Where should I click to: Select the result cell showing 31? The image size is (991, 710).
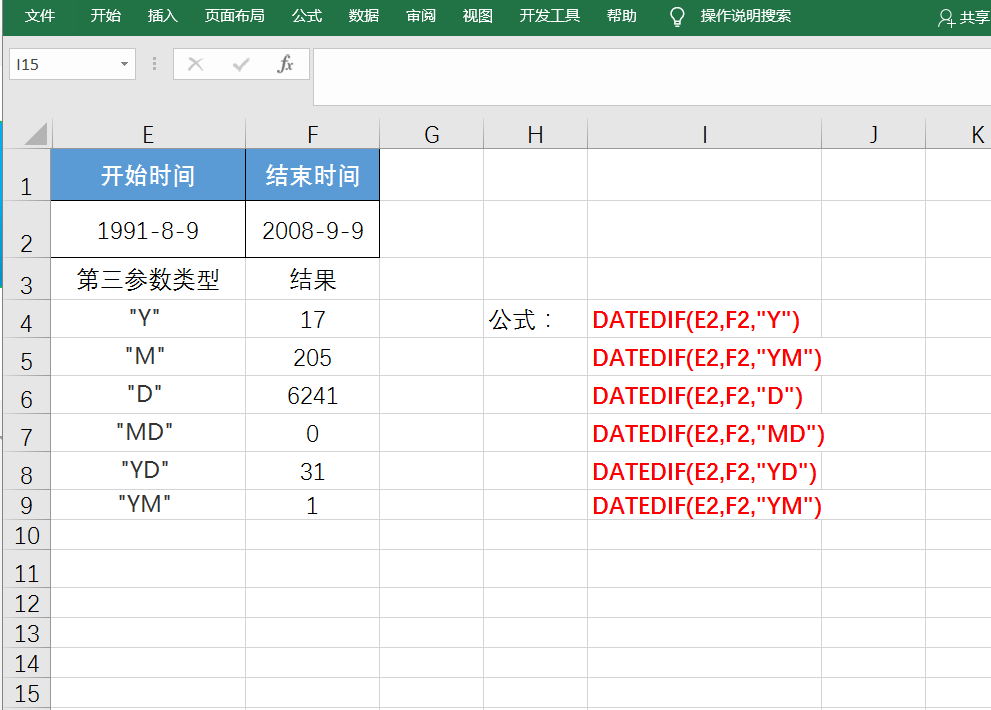coord(312,471)
